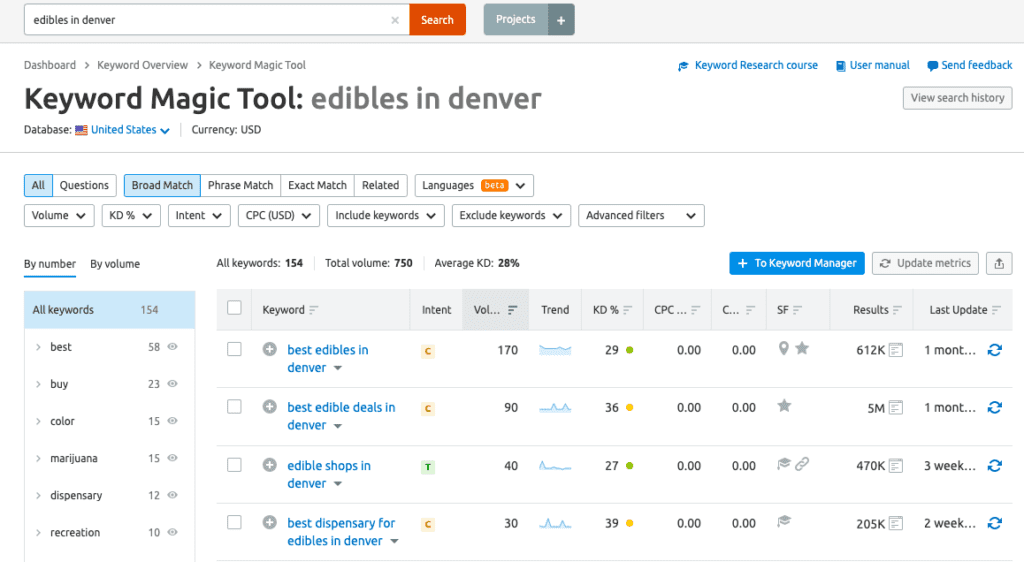Expand the 'marijuana' keyword group
This screenshot has width=1024, height=562.
pyautogui.click(x=38, y=459)
